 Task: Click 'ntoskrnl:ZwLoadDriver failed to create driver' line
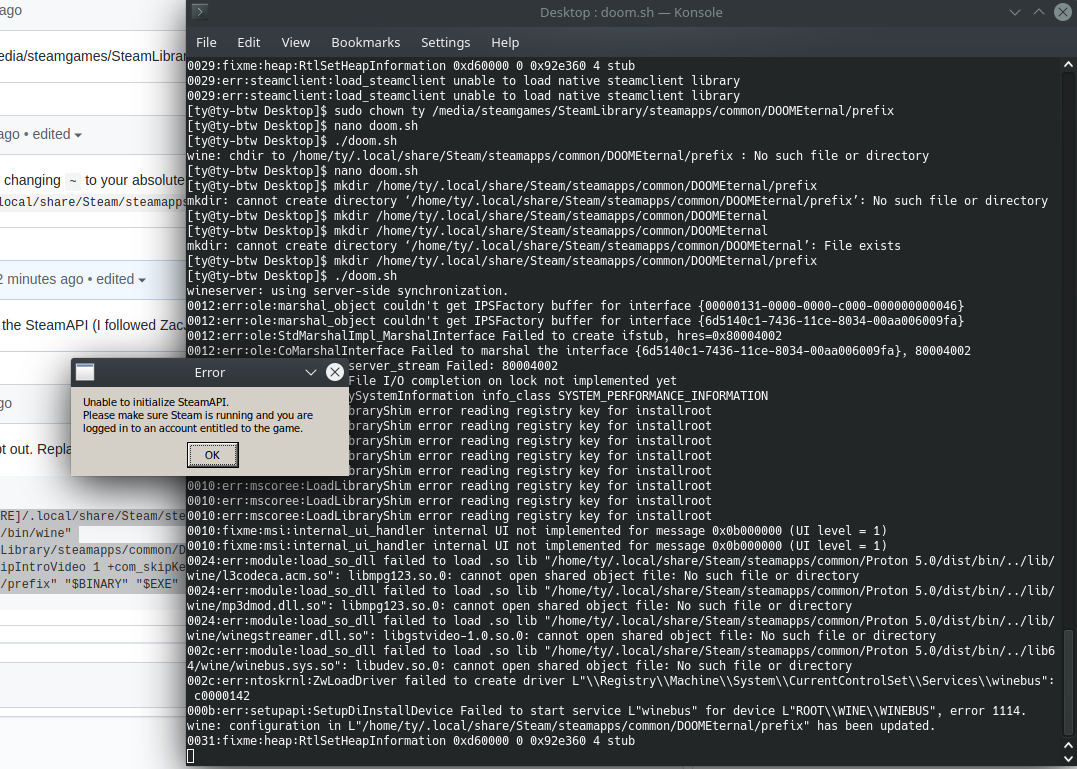pos(621,688)
